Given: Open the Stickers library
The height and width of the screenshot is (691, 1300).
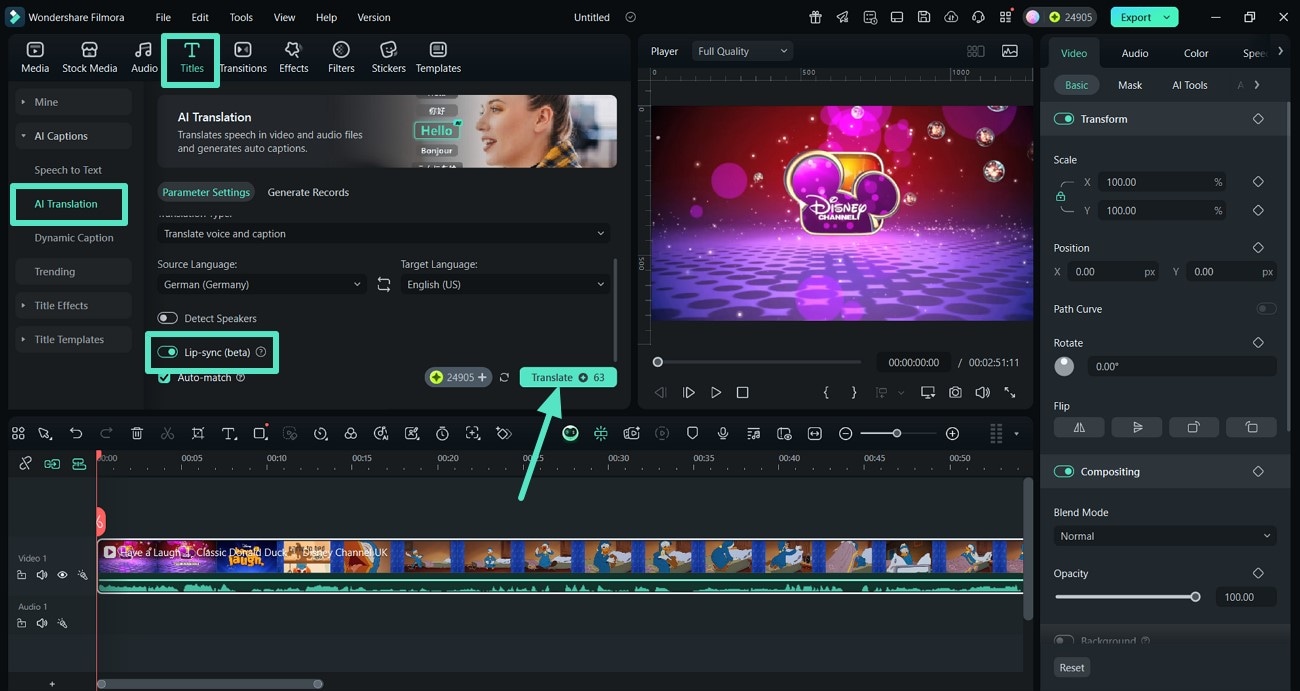Looking at the screenshot, I should tap(388, 58).
